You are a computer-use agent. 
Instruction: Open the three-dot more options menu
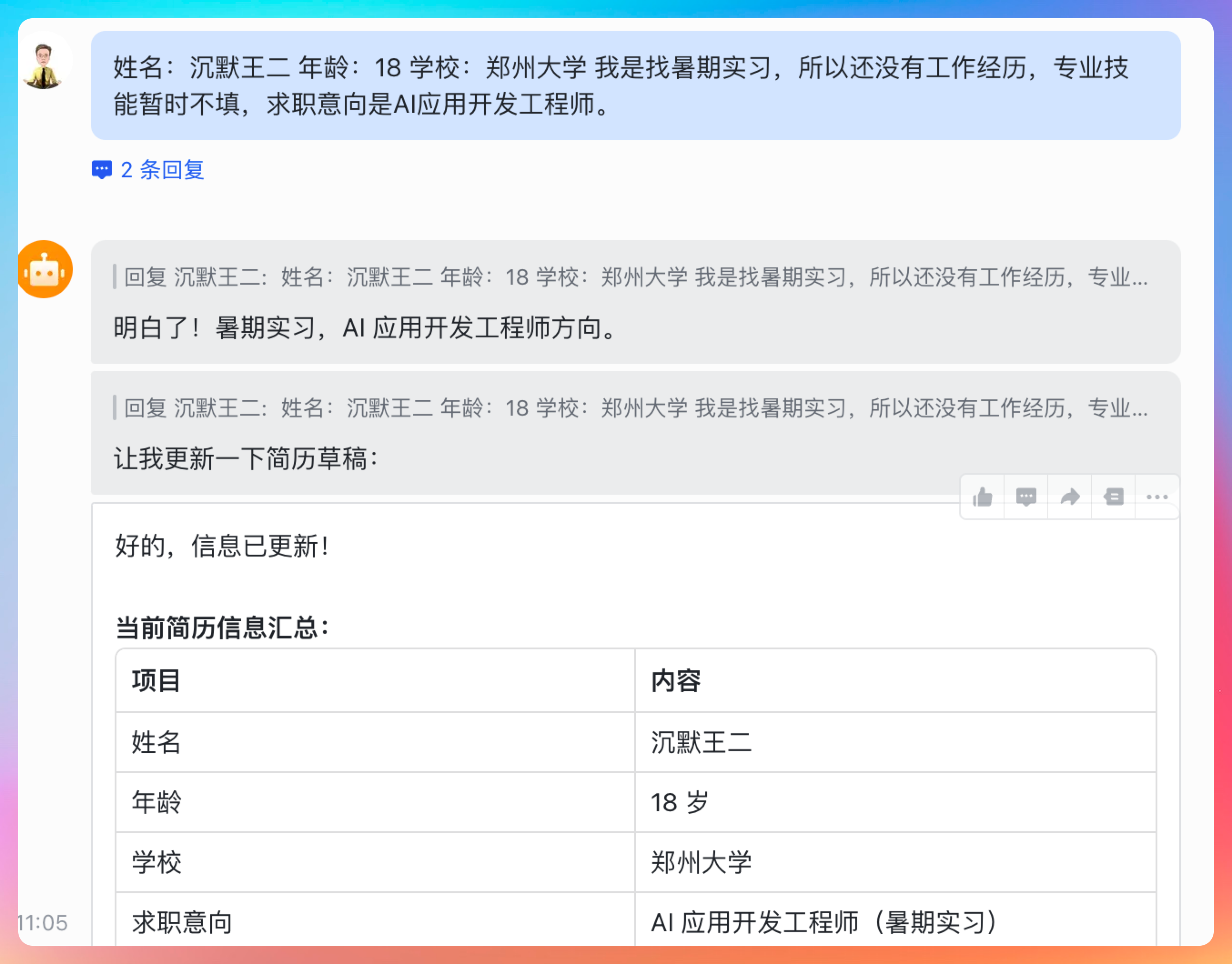tap(1157, 497)
